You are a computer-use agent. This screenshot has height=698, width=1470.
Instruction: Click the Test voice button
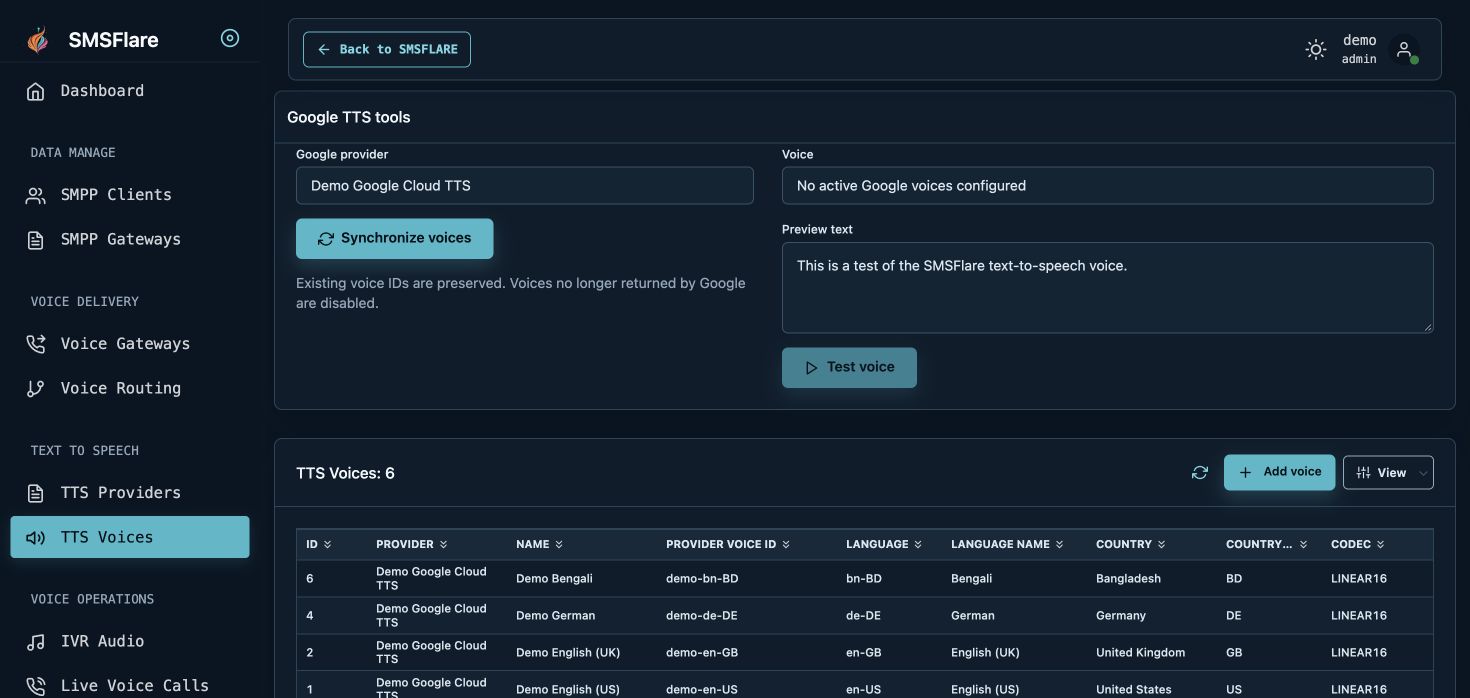pos(849,368)
